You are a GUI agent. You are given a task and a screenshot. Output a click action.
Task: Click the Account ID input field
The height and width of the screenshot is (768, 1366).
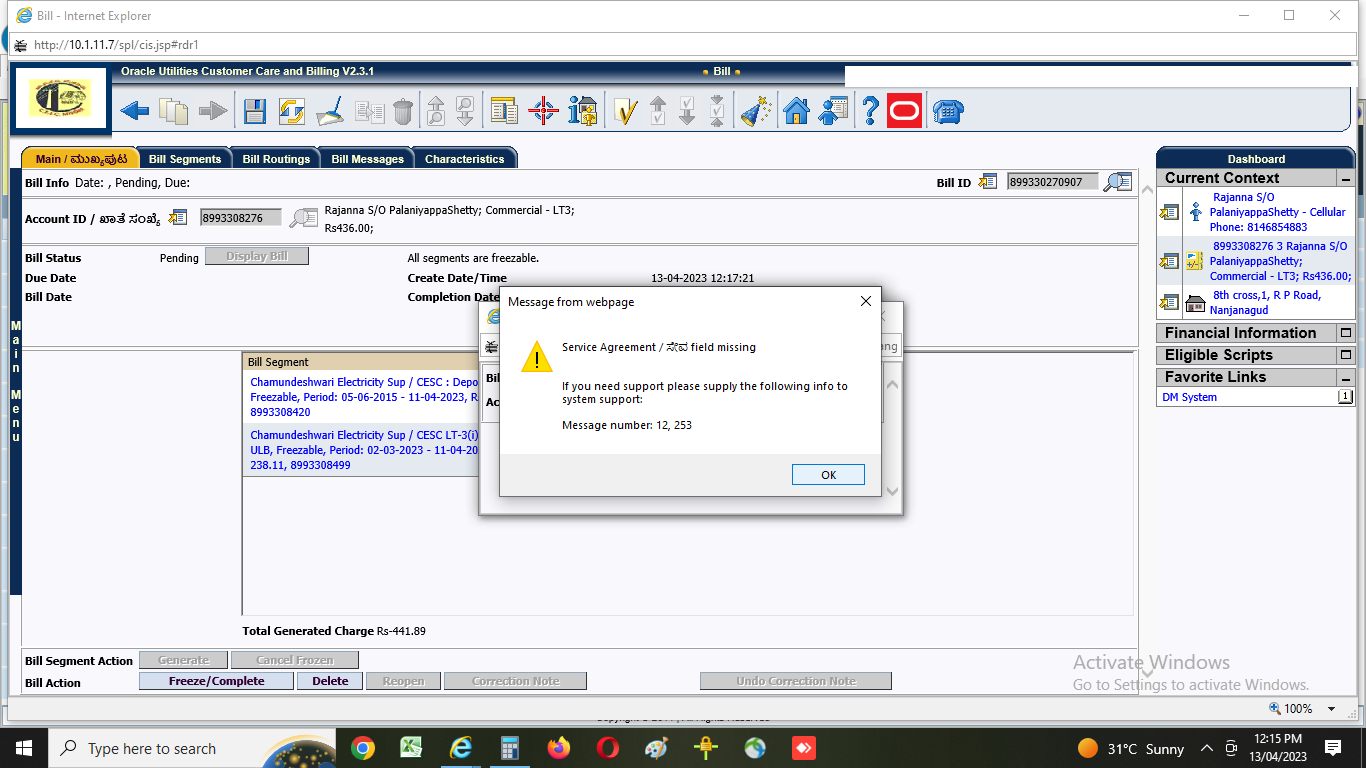(x=241, y=218)
